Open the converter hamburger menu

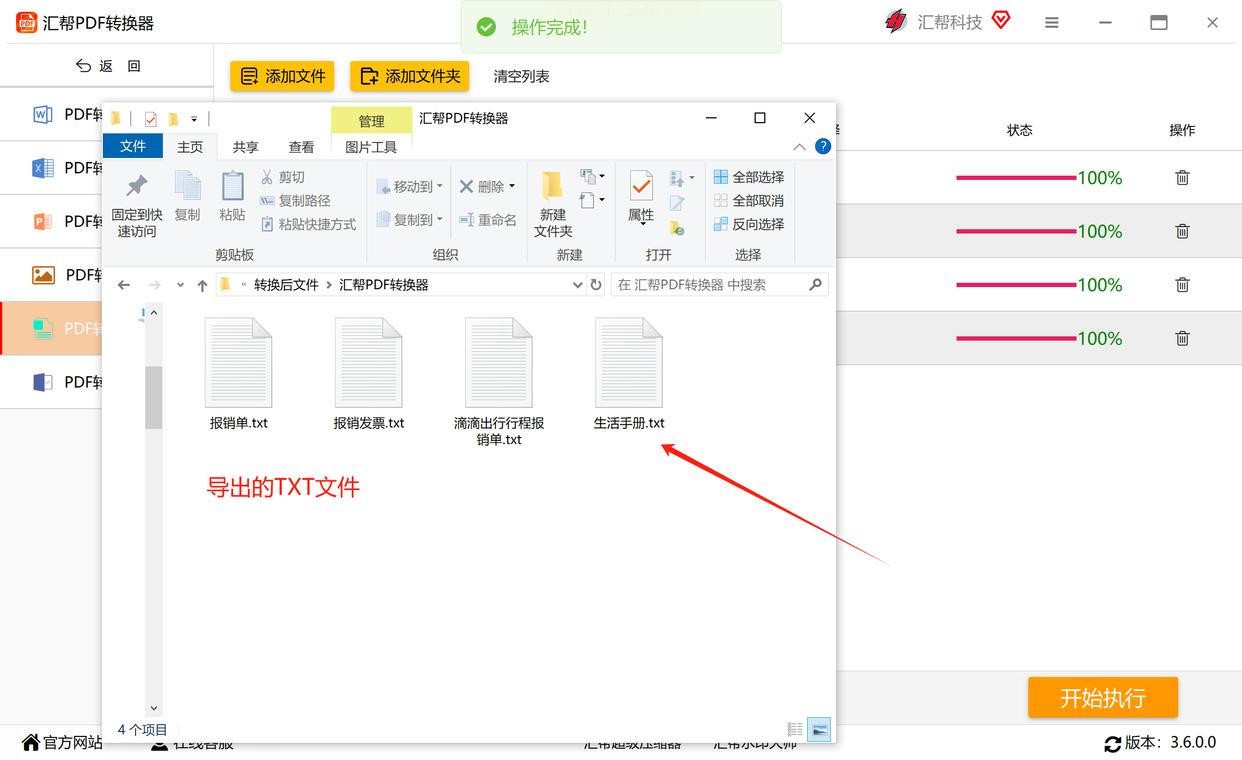[1052, 23]
